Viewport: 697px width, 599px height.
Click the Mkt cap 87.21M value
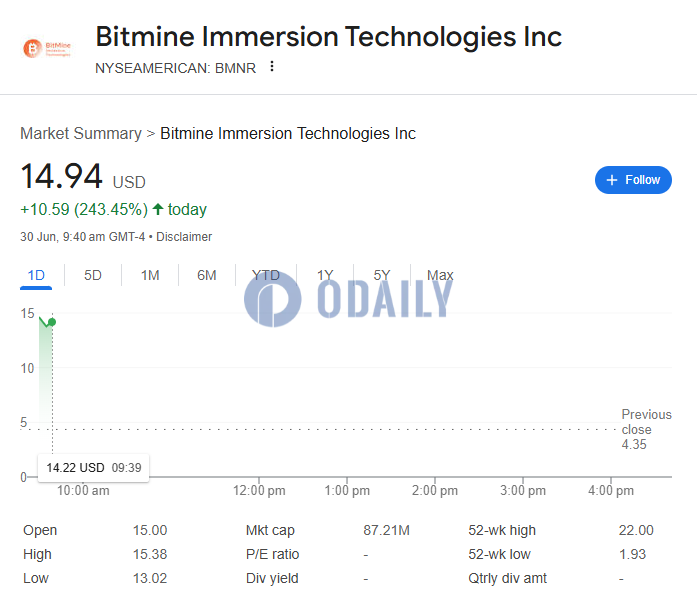384,530
